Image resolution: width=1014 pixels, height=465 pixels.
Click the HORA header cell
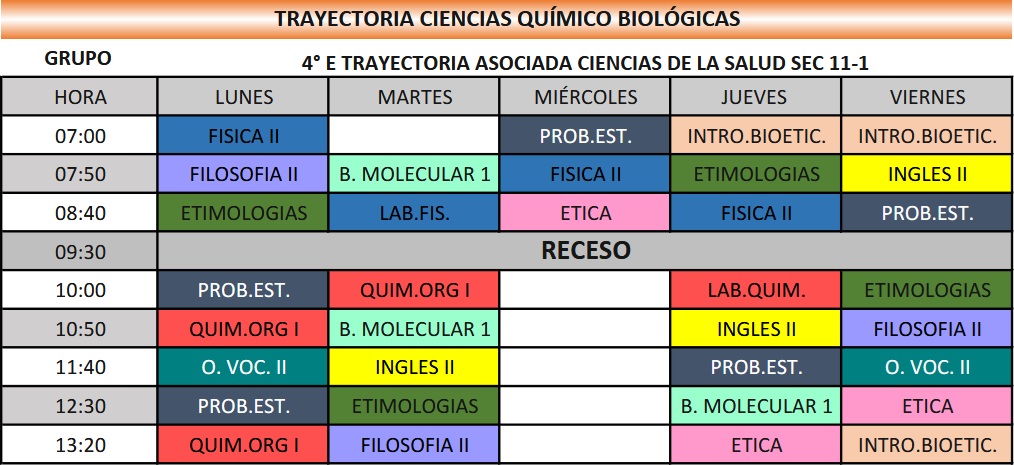[x=80, y=97]
